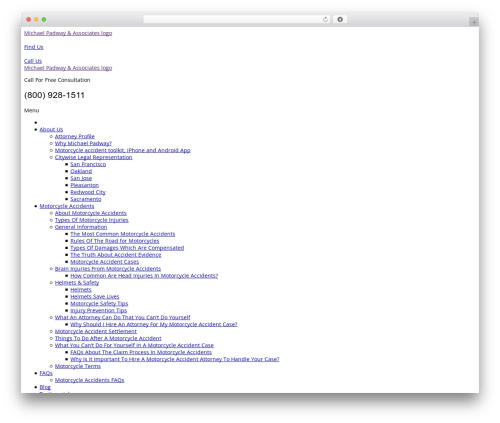Open the FAQs menu link
This screenshot has height=423, width=500.
pos(46,374)
